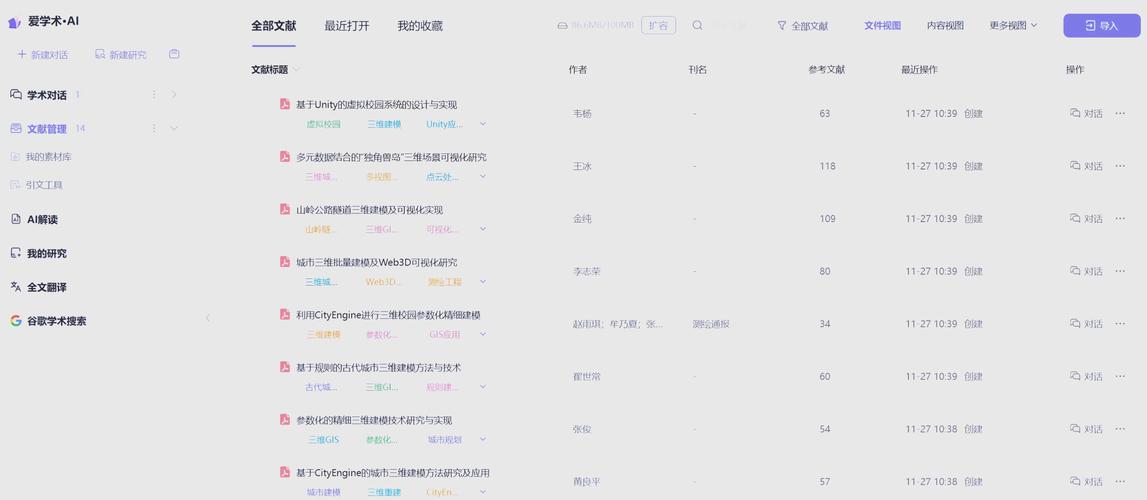Open the 文献标题 column sort dropdown
1147x500 pixels.
297,69
